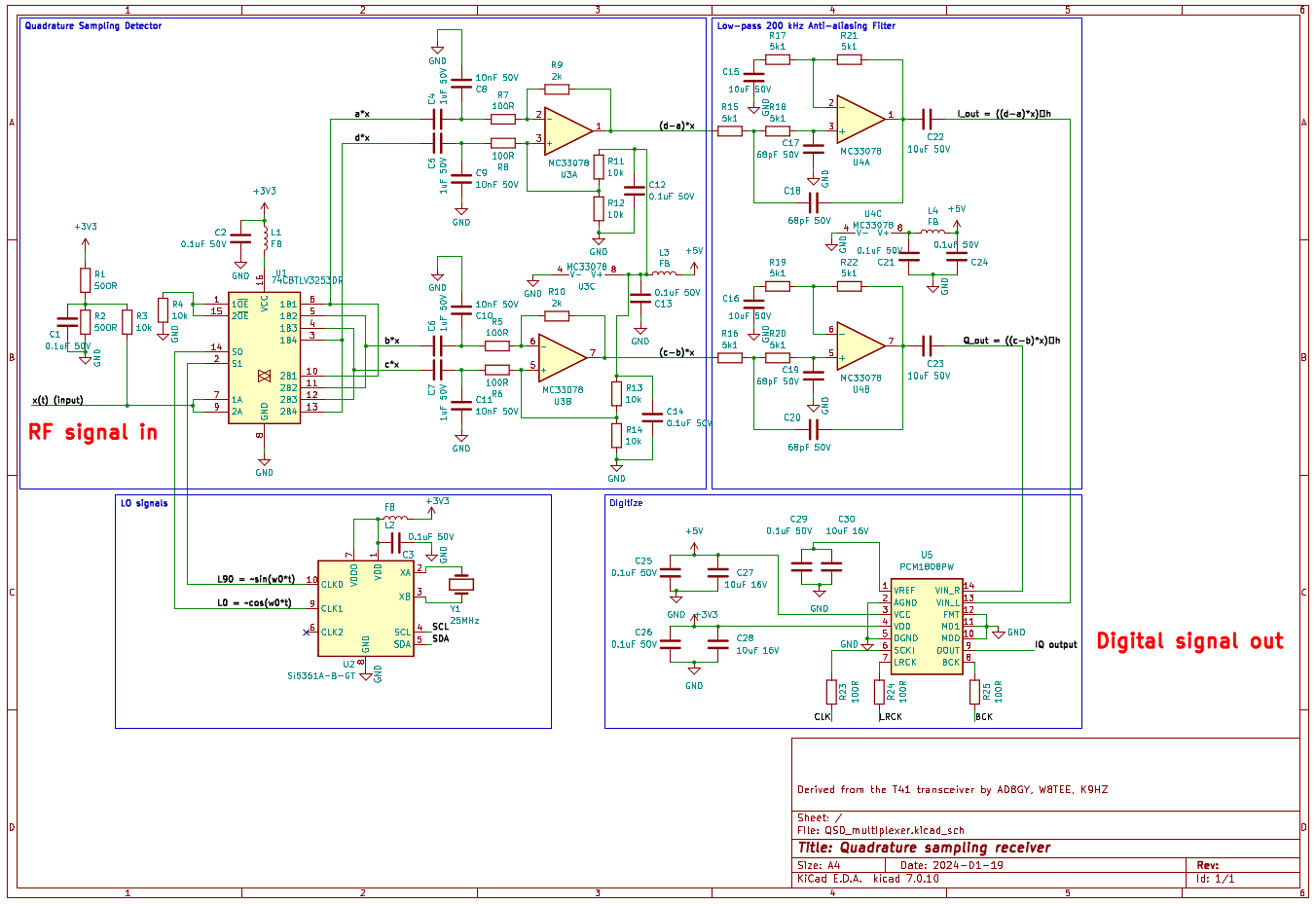Select the +5V power symbol near L4

coord(957,223)
